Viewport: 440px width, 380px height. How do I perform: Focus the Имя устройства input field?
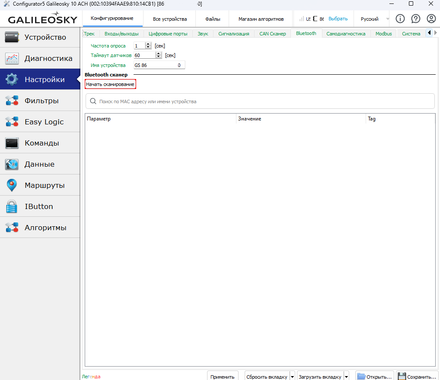pos(159,65)
